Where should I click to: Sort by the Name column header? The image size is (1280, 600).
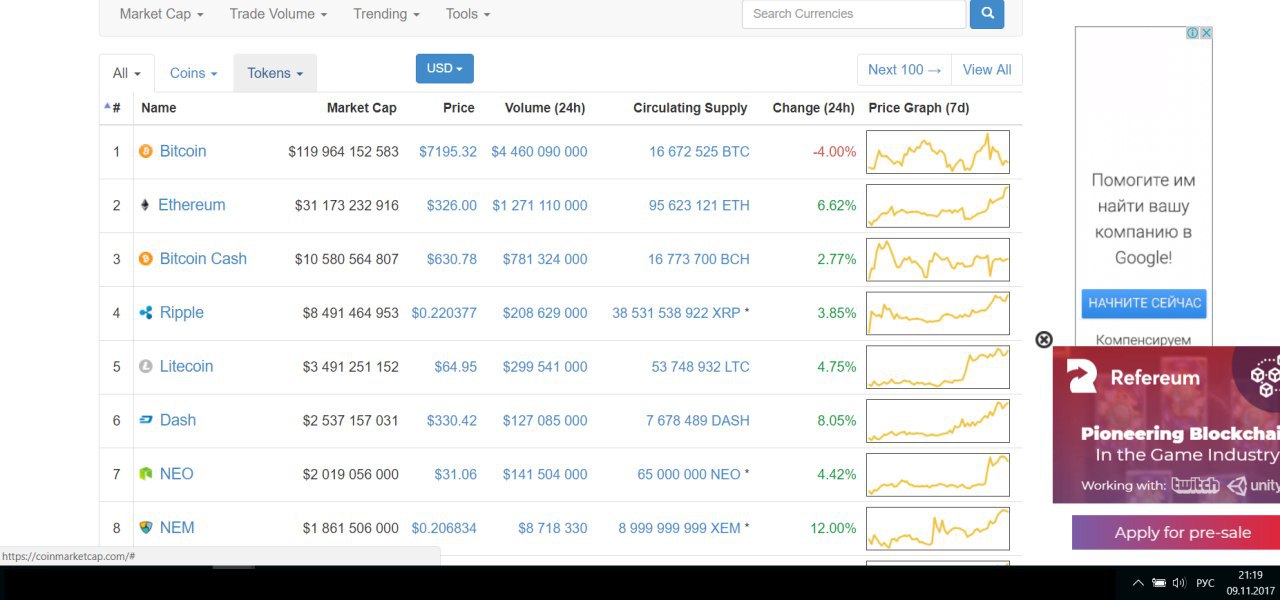pos(159,108)
